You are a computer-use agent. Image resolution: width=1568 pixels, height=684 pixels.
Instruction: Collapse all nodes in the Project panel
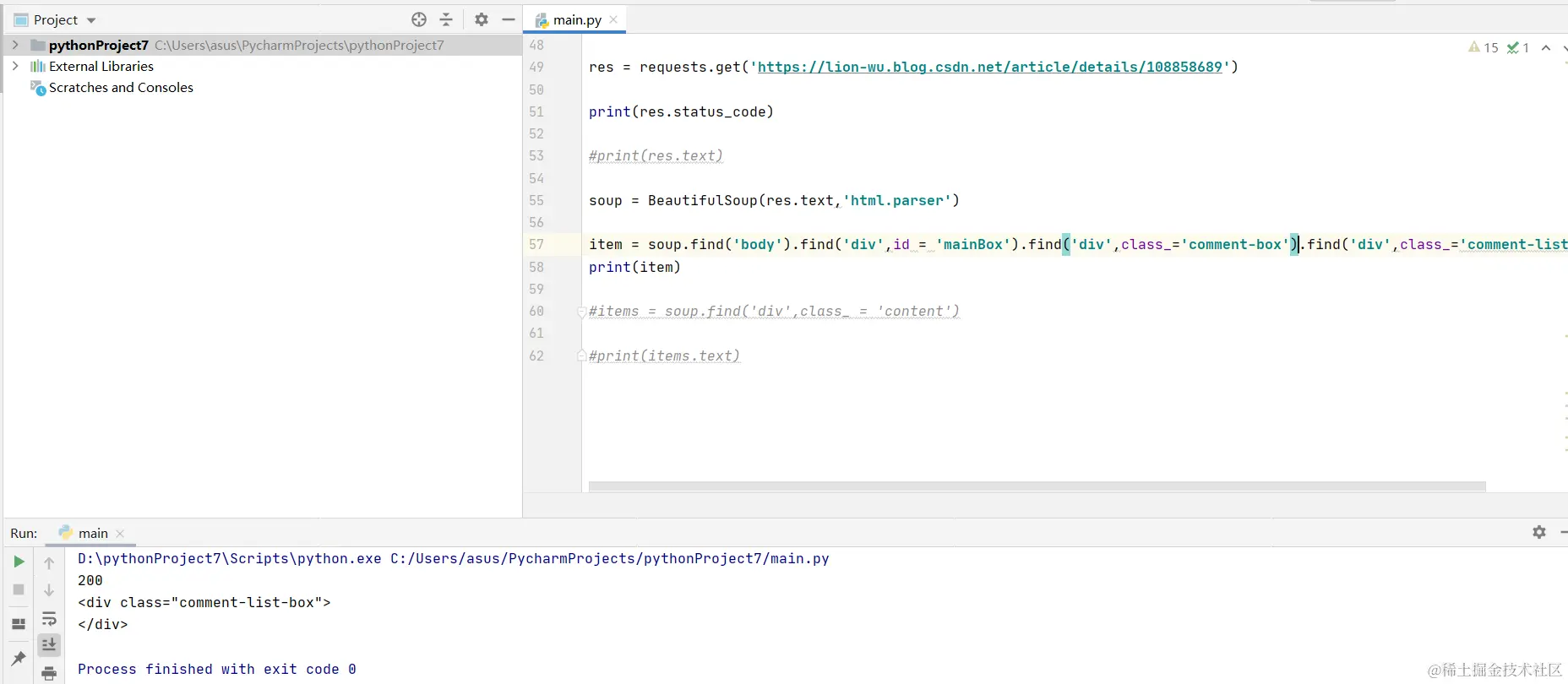[x=447, y=19]
